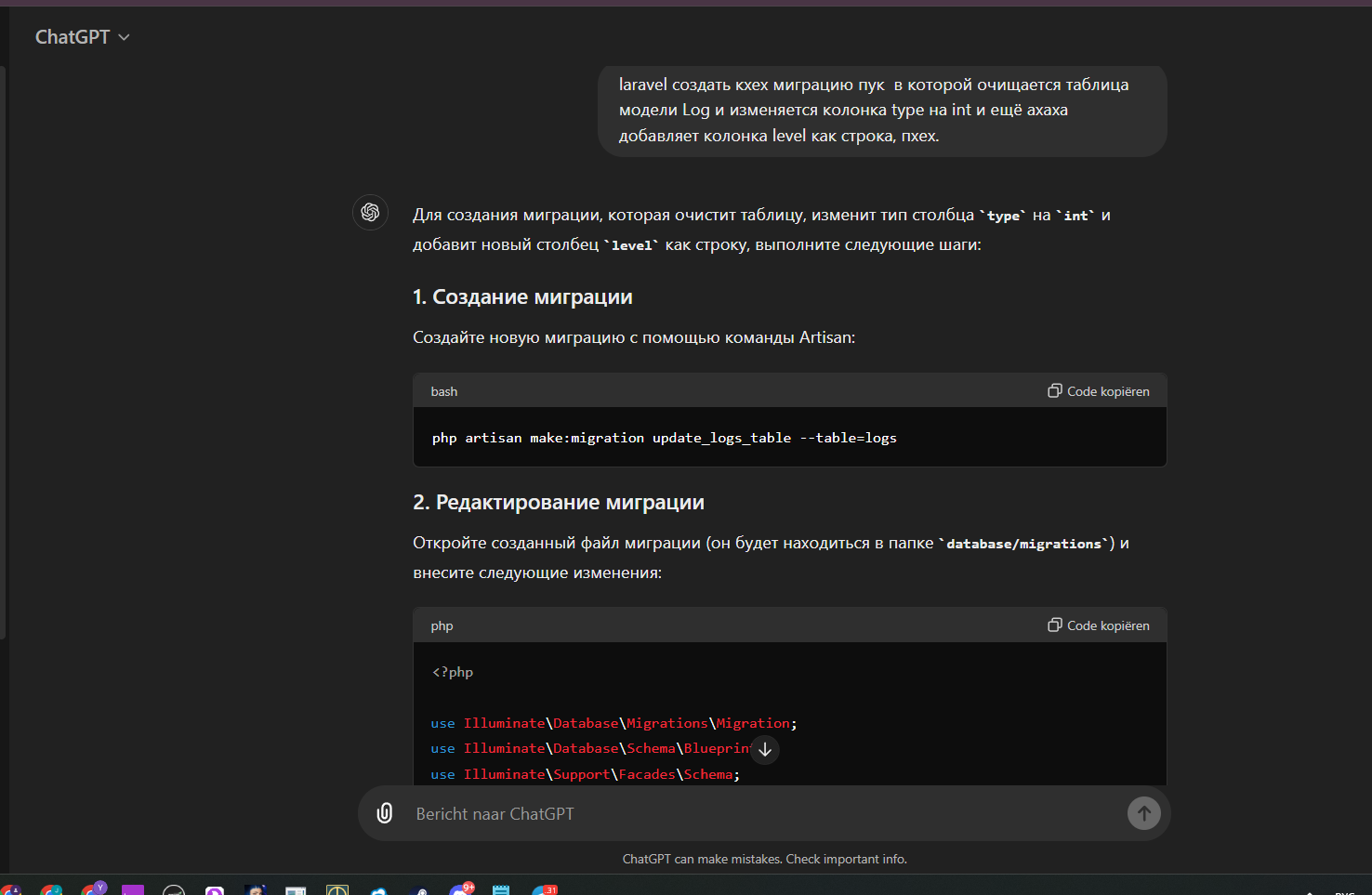
Task: Click the inline code 'int' in the response
Action: 1076,216
